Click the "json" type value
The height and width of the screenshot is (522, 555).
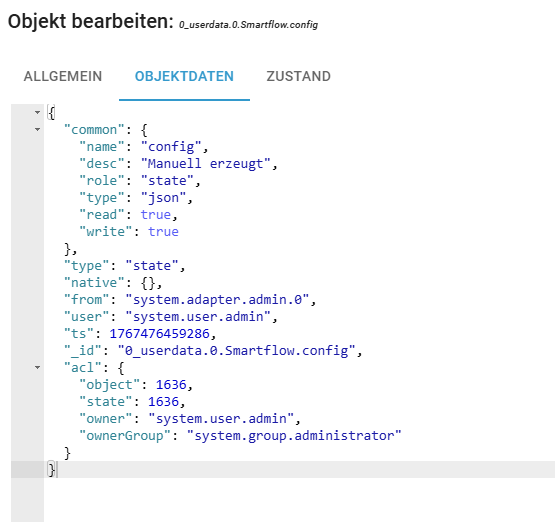pos(163,197)
